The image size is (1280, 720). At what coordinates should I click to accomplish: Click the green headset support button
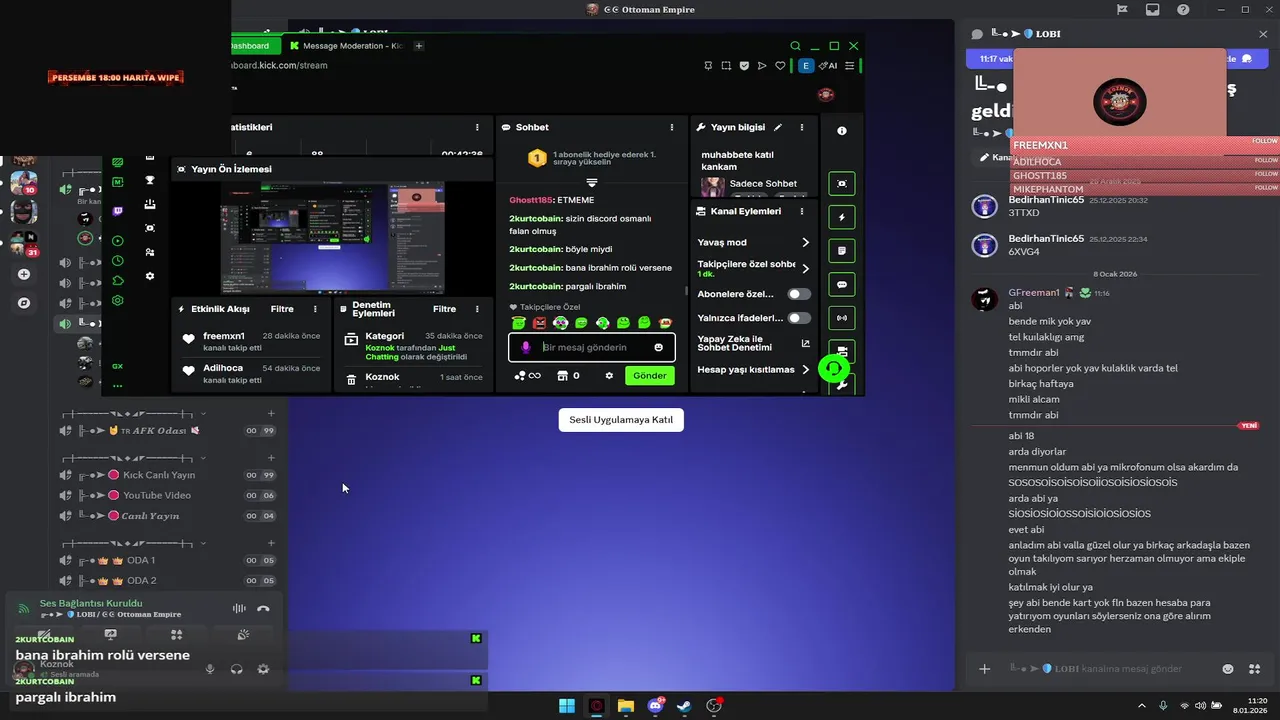click(833, 368)
